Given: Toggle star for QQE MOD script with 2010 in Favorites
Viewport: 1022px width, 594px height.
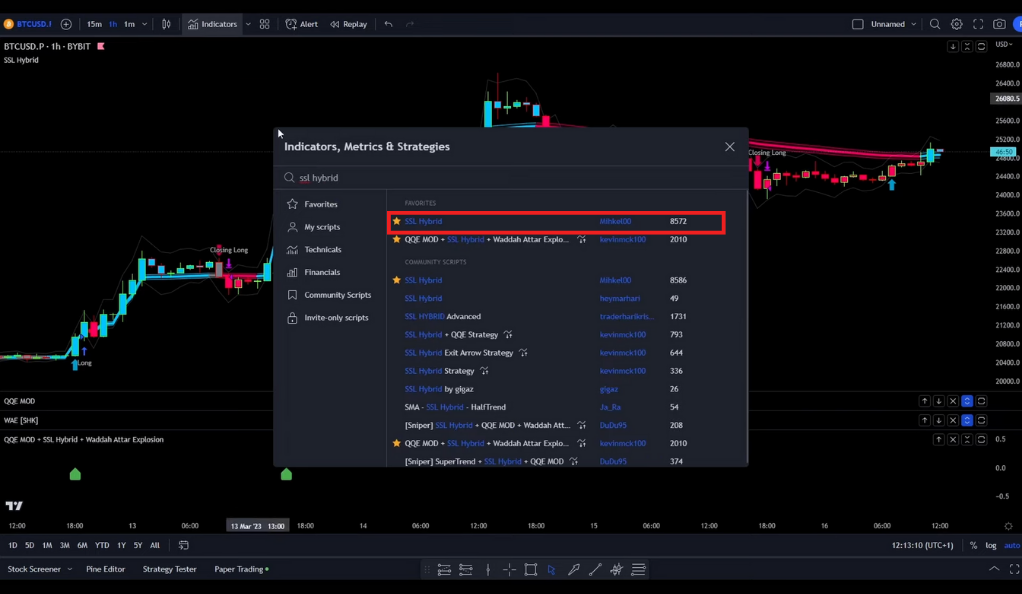Looking at the screenshot, I should coord(396,239).
